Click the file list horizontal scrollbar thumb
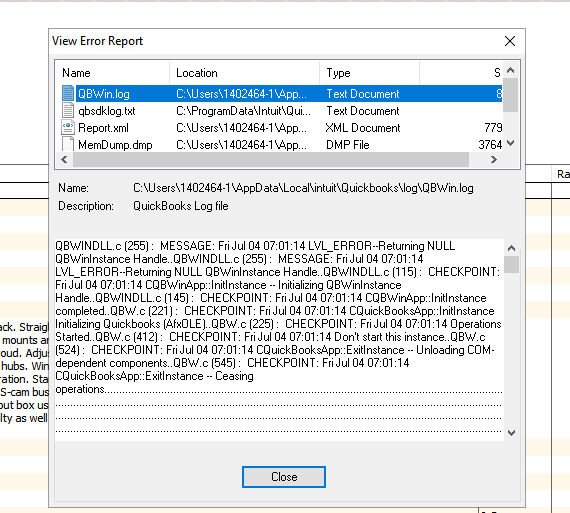The height and width of the screenshot is (513, 570). click(271, 160)
